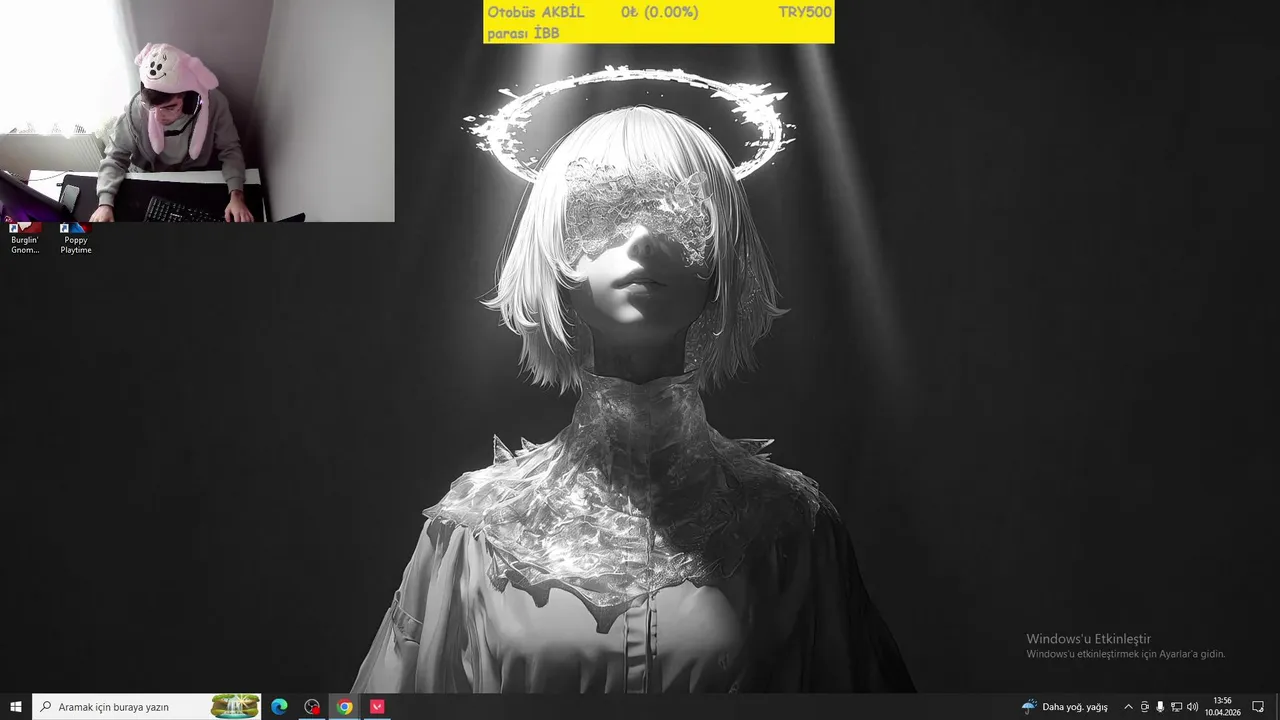
Task: Click the microphone tray icon
Action: tap(1160, 707)
